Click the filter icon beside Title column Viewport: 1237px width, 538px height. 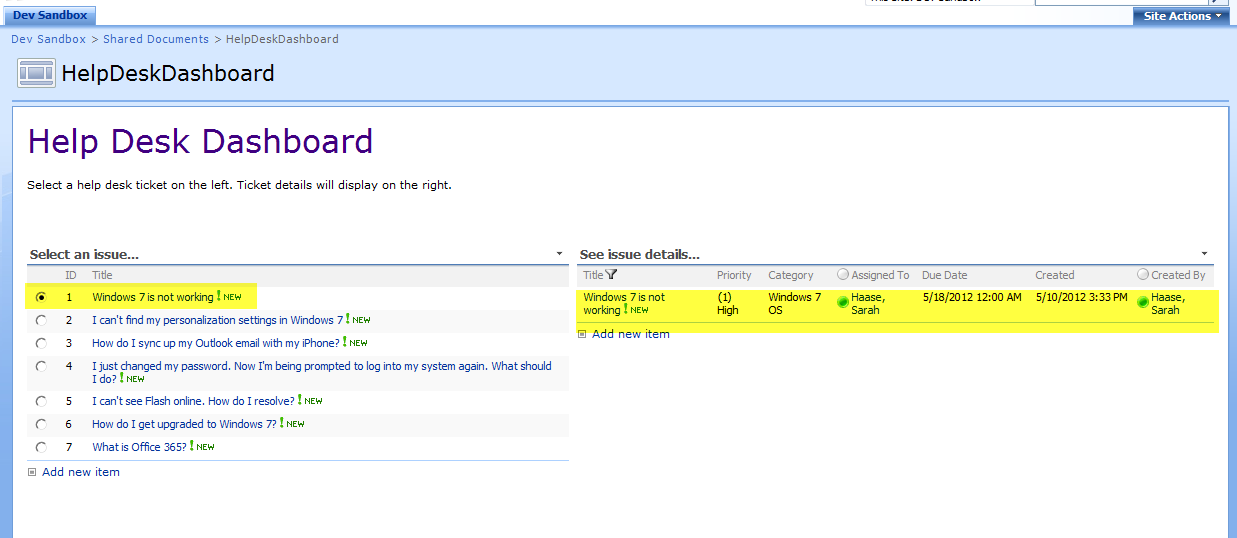612,275
